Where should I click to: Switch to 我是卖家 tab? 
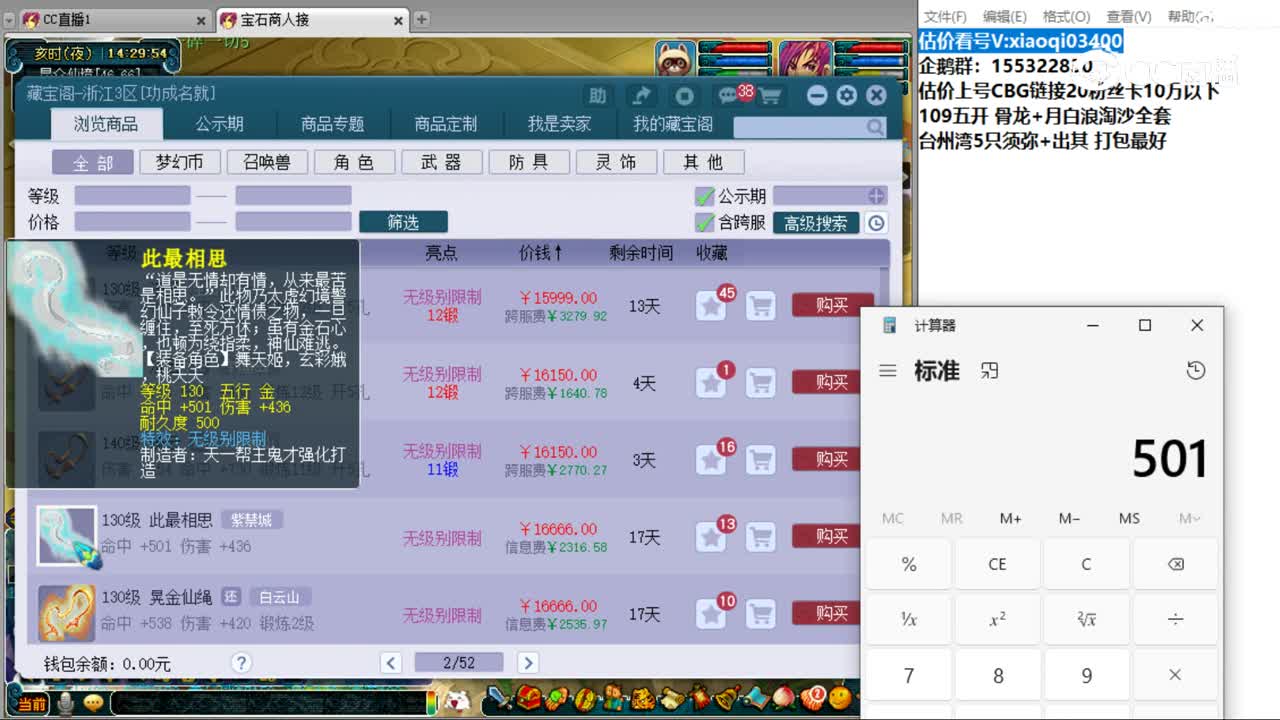(x=559, y=124)
